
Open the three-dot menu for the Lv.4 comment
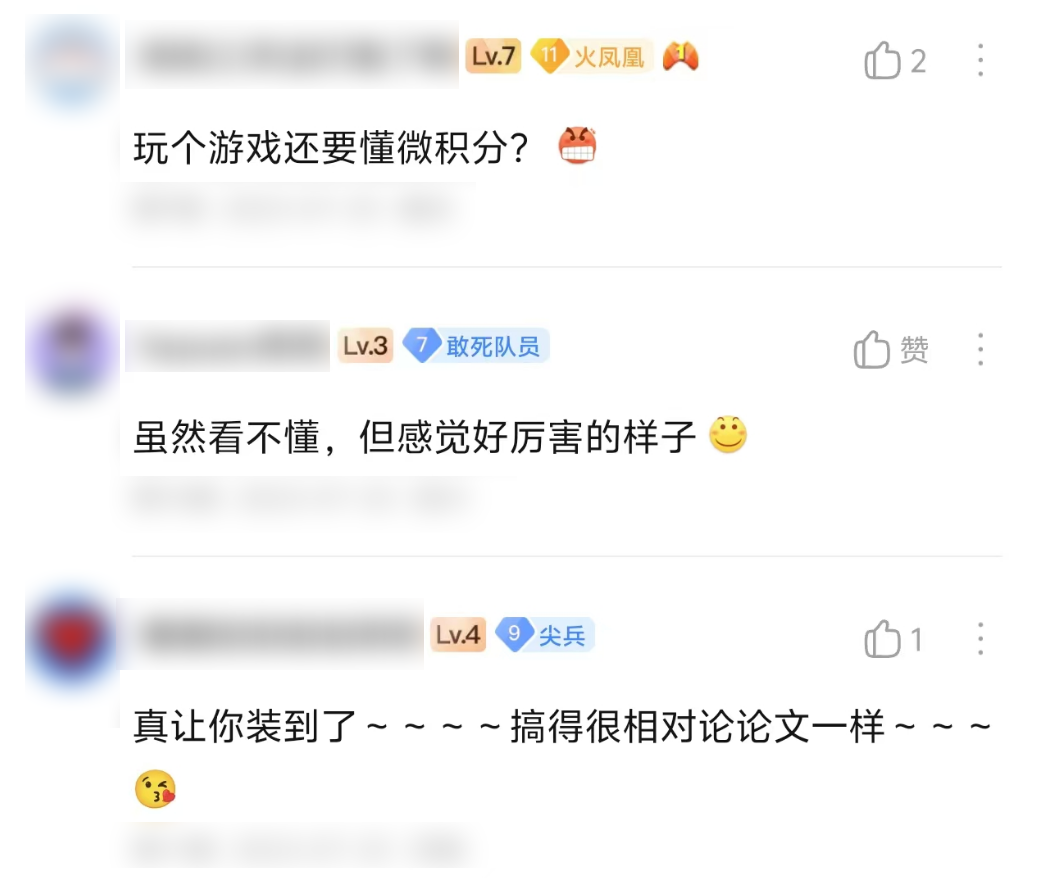pos(980,639)
